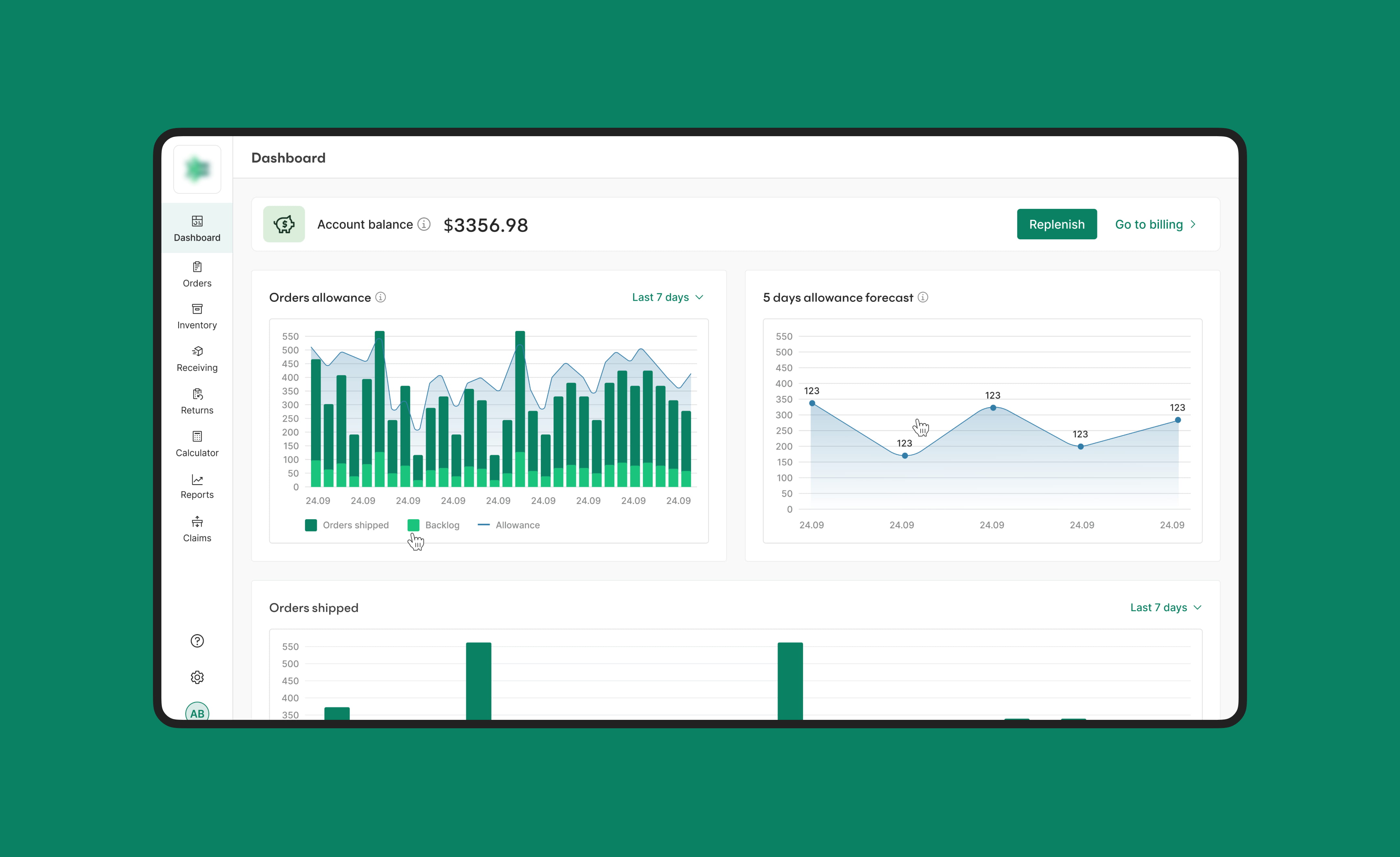Image resolution: width=1400 pixels, height=857 pixels.
Task: Toggle the Backlog legend swatch
Action: 414,525
